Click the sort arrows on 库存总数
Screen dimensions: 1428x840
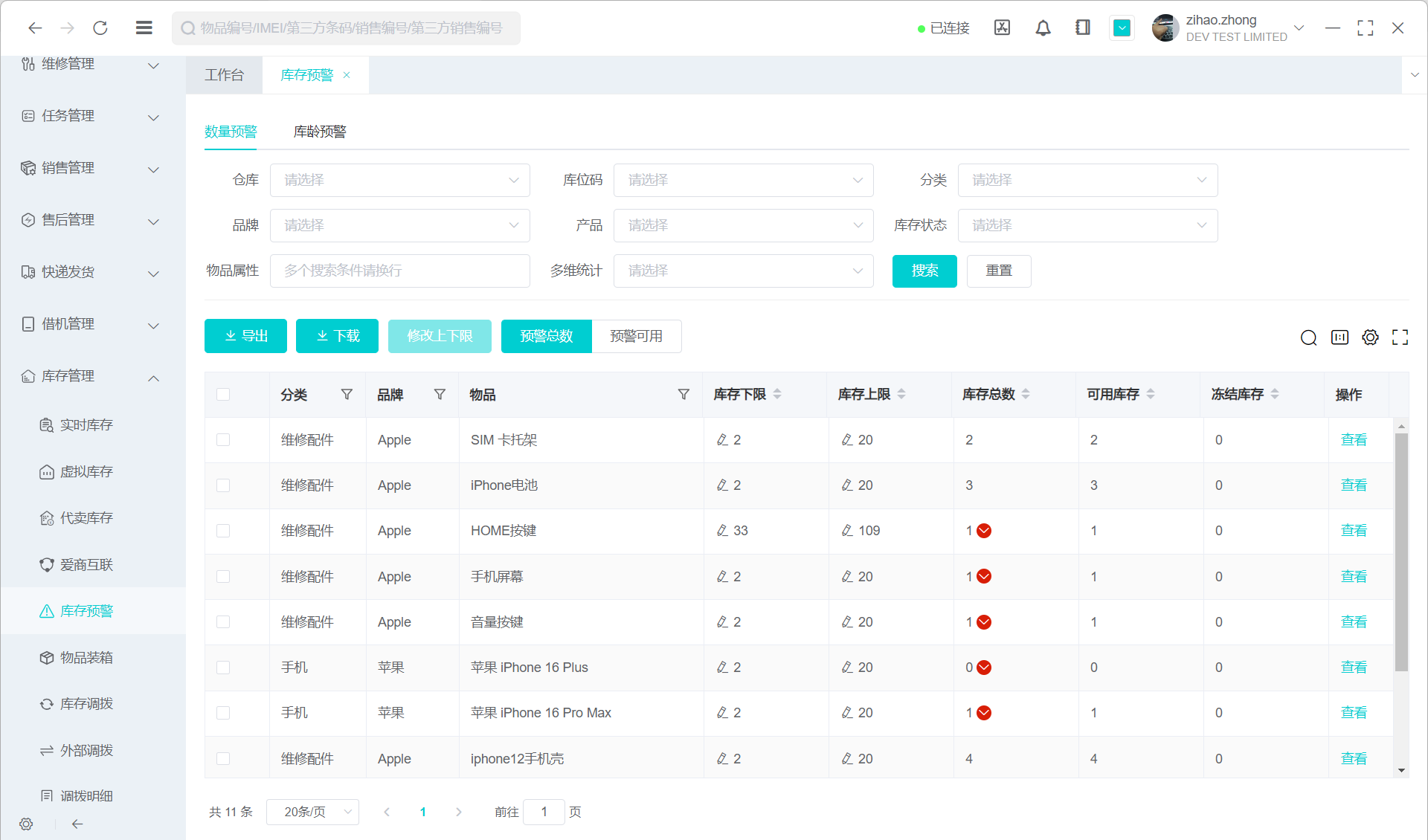1026,394
